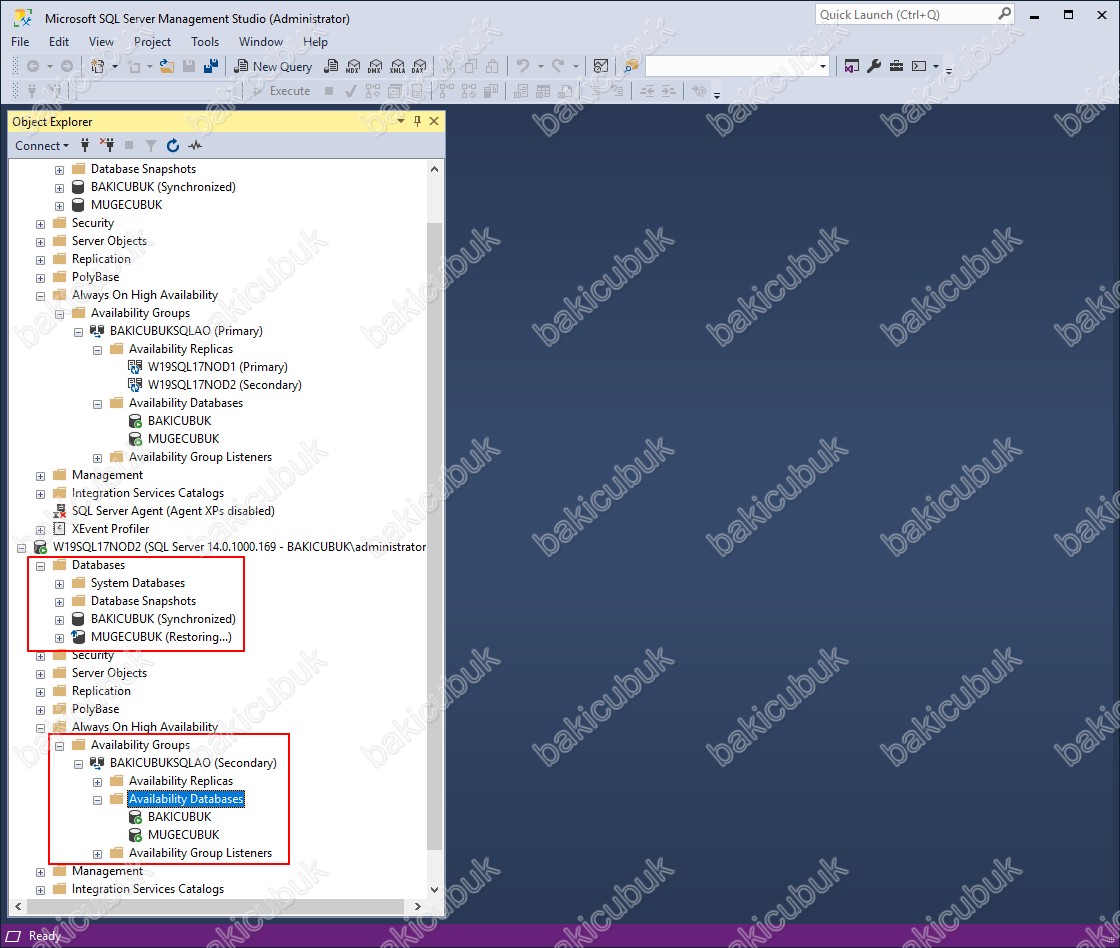Open the Object Explorer window position dropdown

(401, 121)
